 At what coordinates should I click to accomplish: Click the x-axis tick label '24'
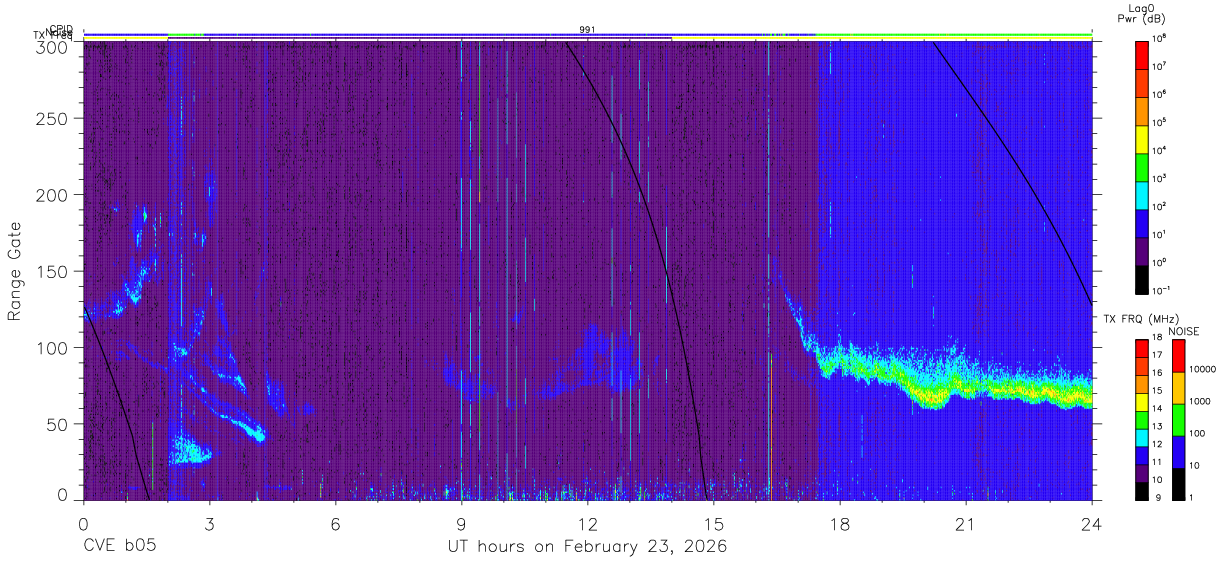click(1091, 523)
